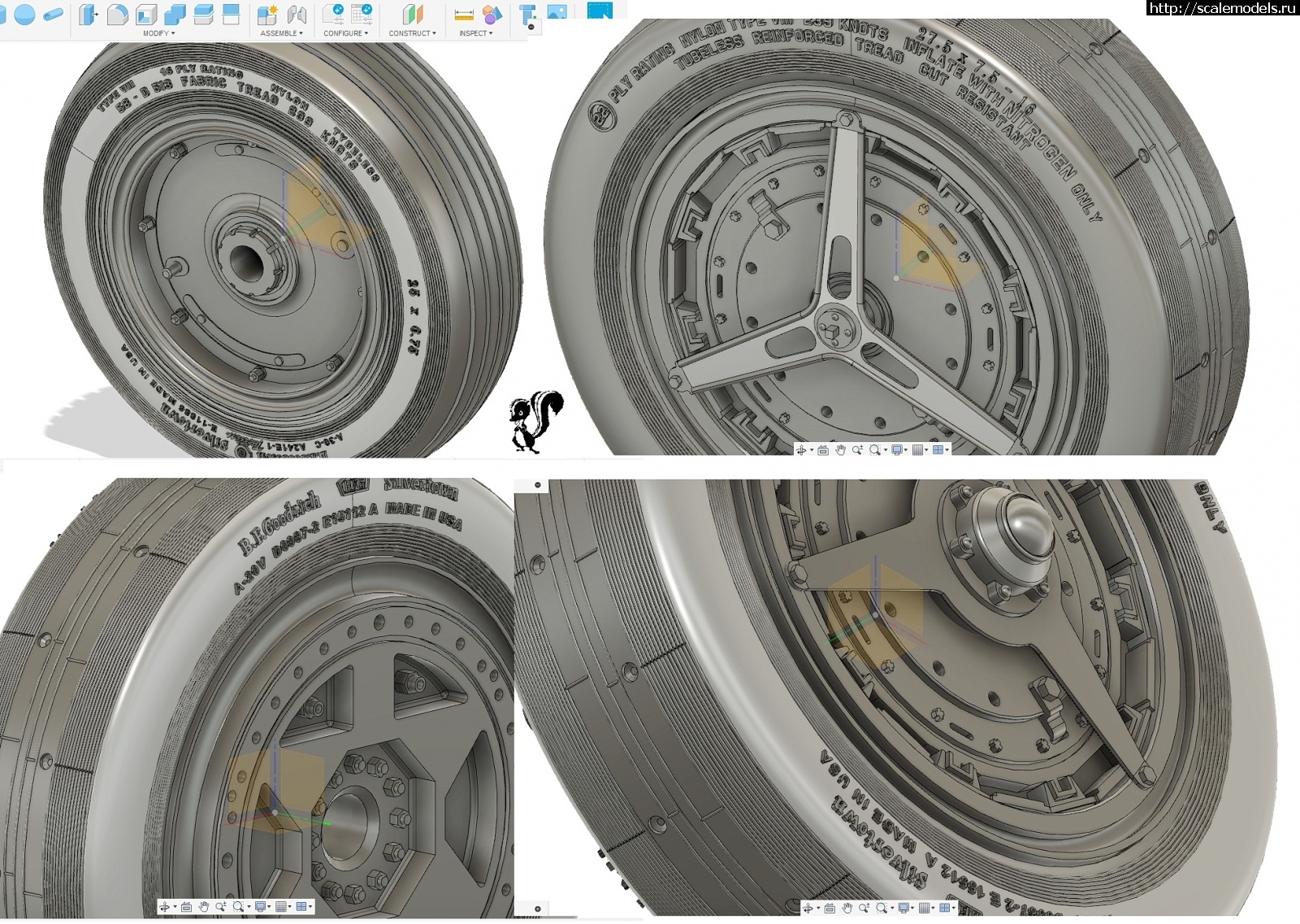
Task: Pick the Shell tool
Action: (146, 14)
